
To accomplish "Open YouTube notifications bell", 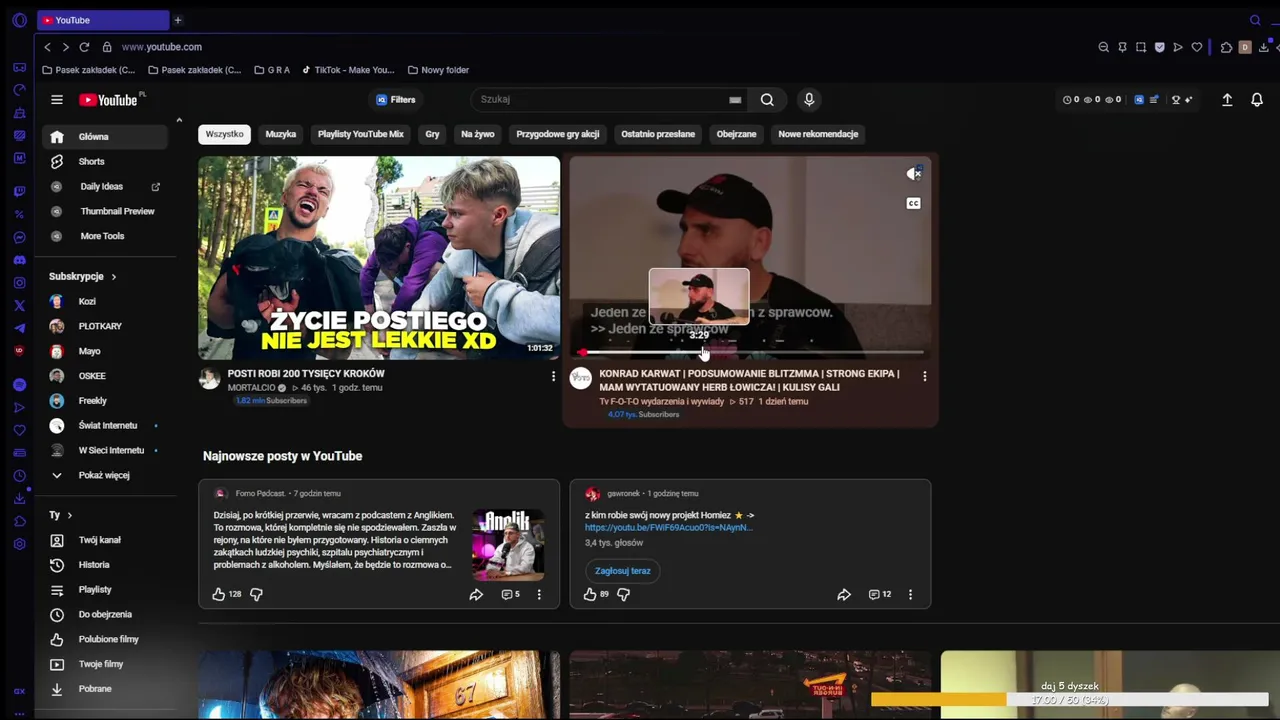I will click(x=1257, y=100).
